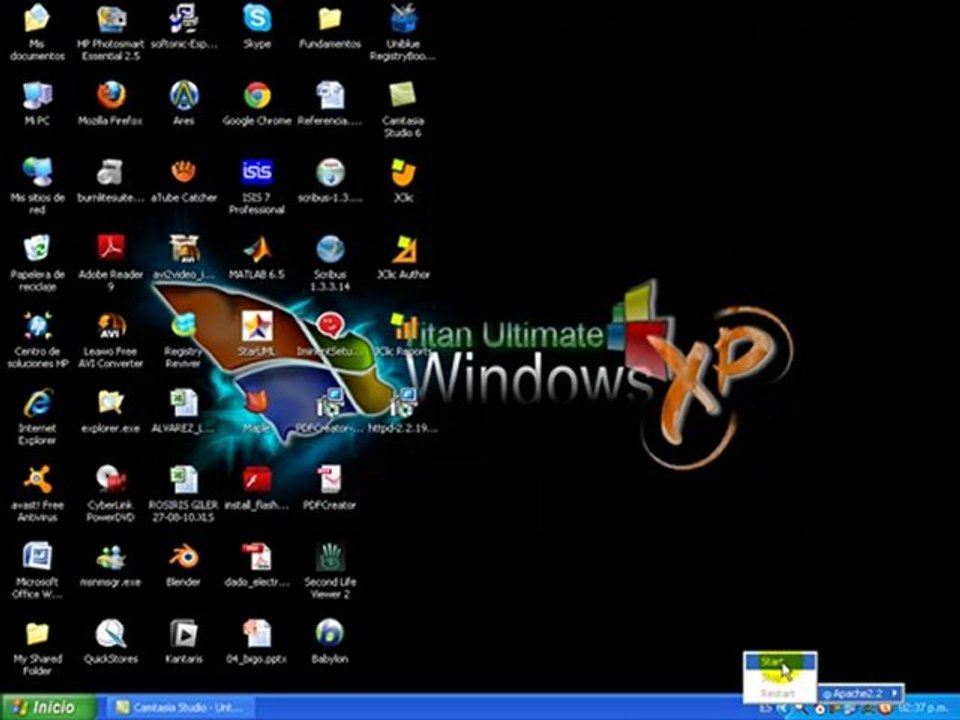960x720 pixels.
Task: Launch StarUML from the desktop
Action: (x=257, y=334)
